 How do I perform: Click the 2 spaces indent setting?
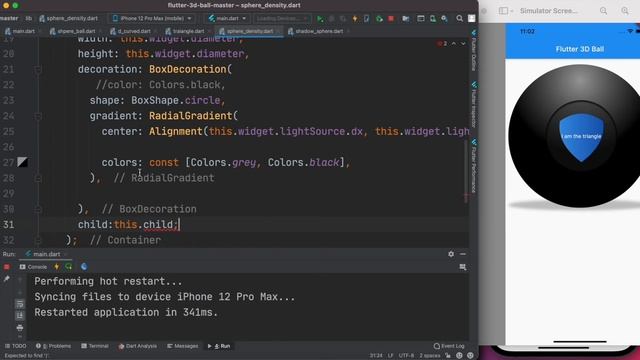430,356
